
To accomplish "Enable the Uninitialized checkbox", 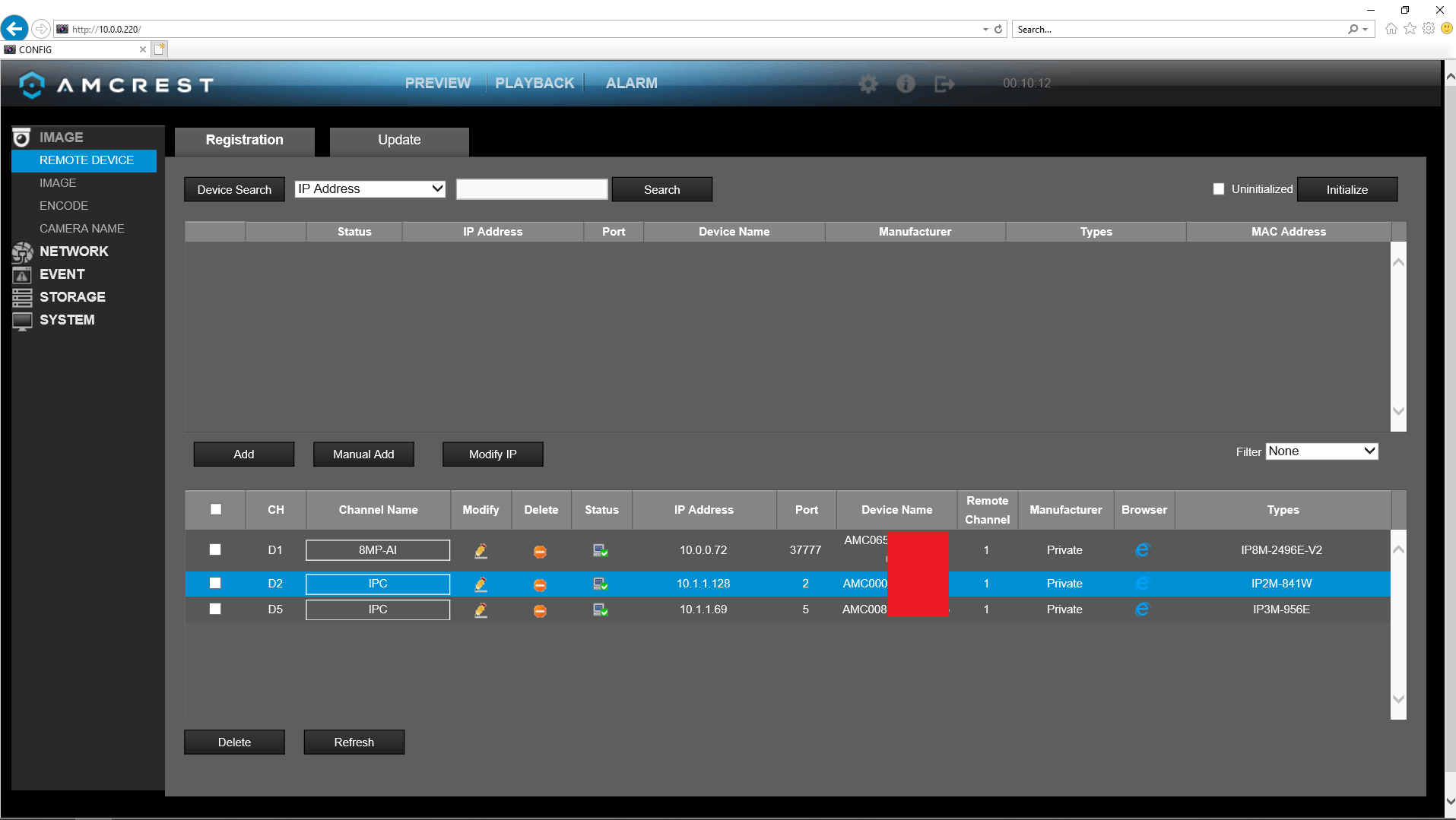I will point(1219,189).
